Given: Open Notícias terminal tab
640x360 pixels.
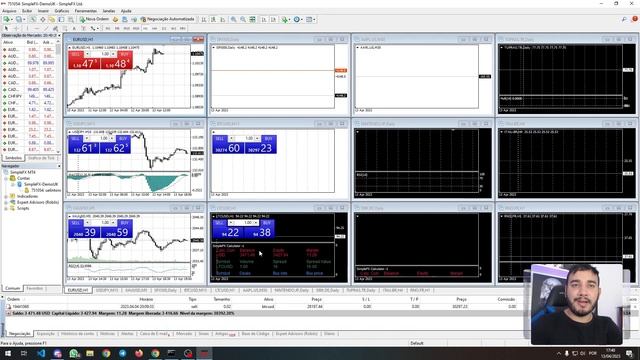Looking at the screenshot, I should pos(107,334).
